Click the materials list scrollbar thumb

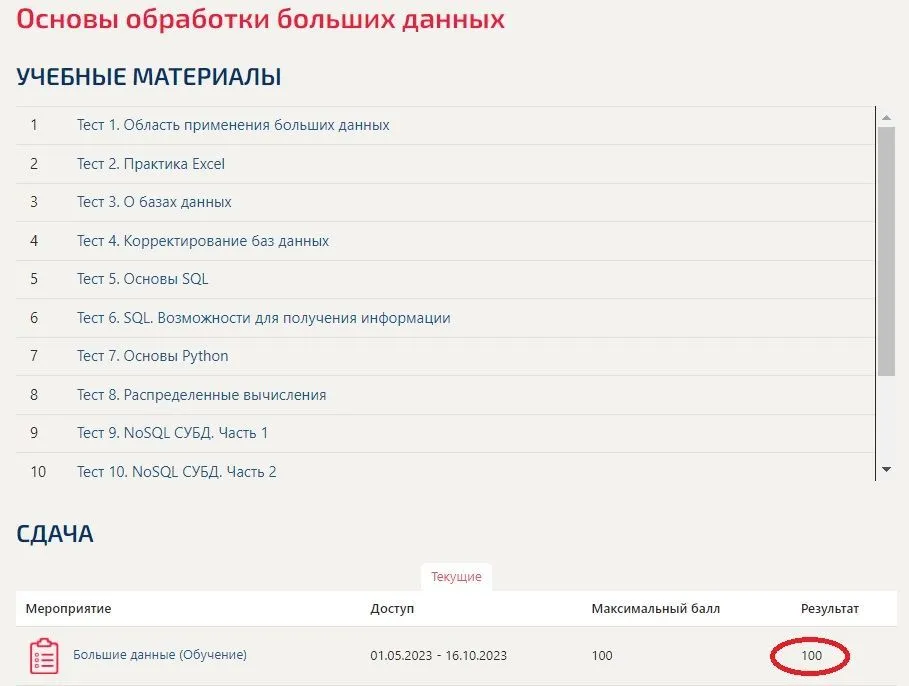(x=885, y=250)
